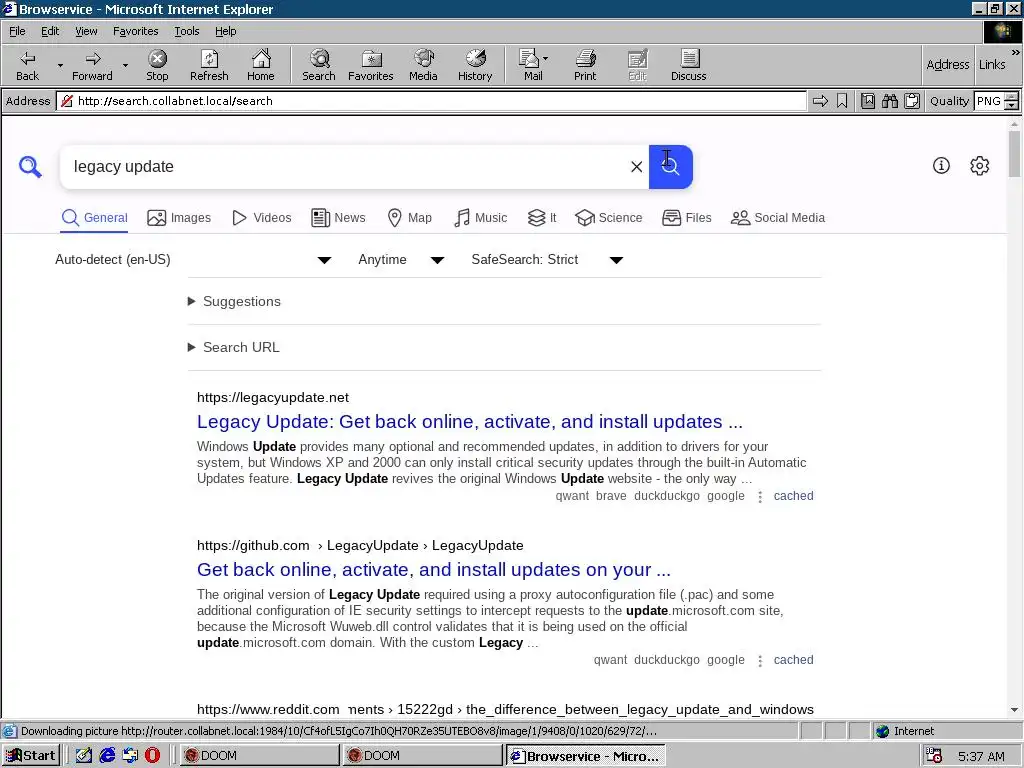1024x768 pixels.
Task: Open the Favorites toolbar pane
Action: (370, 65)
